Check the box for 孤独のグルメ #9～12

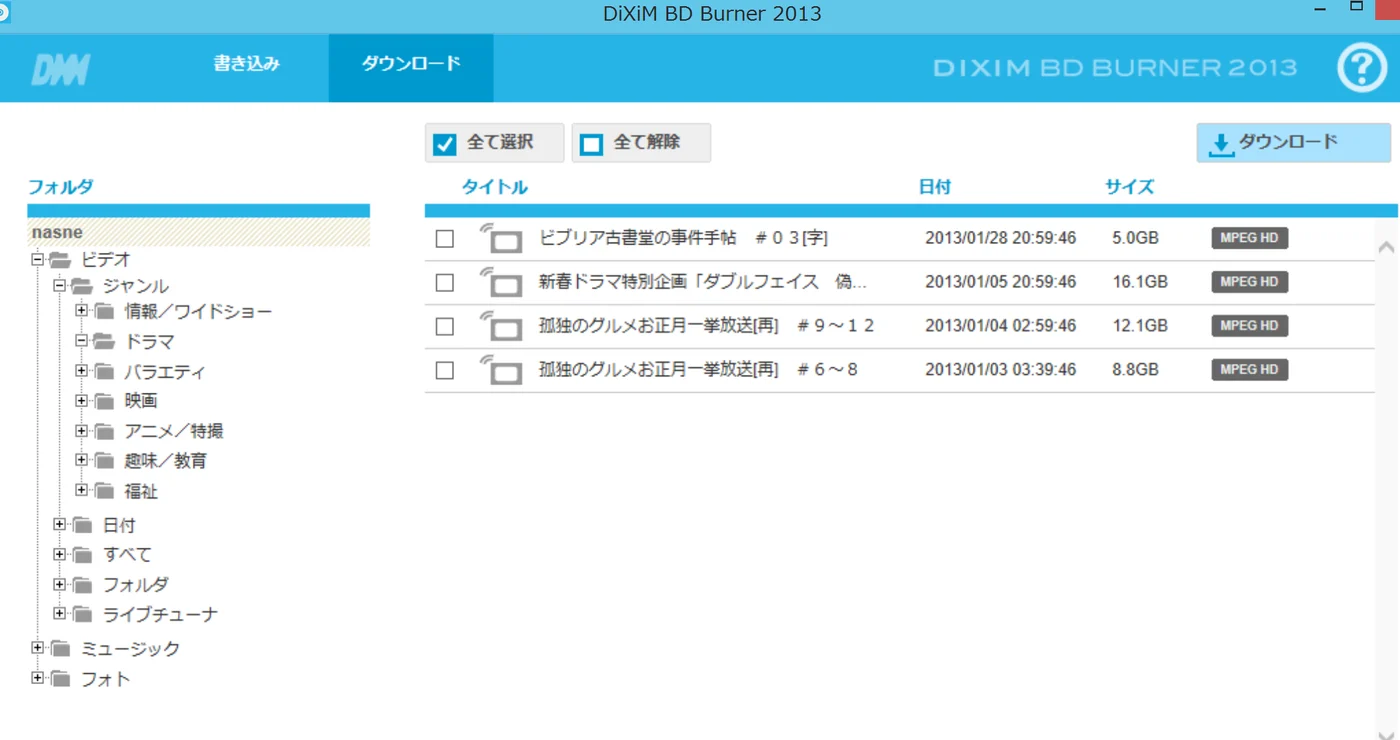point(445,327)
